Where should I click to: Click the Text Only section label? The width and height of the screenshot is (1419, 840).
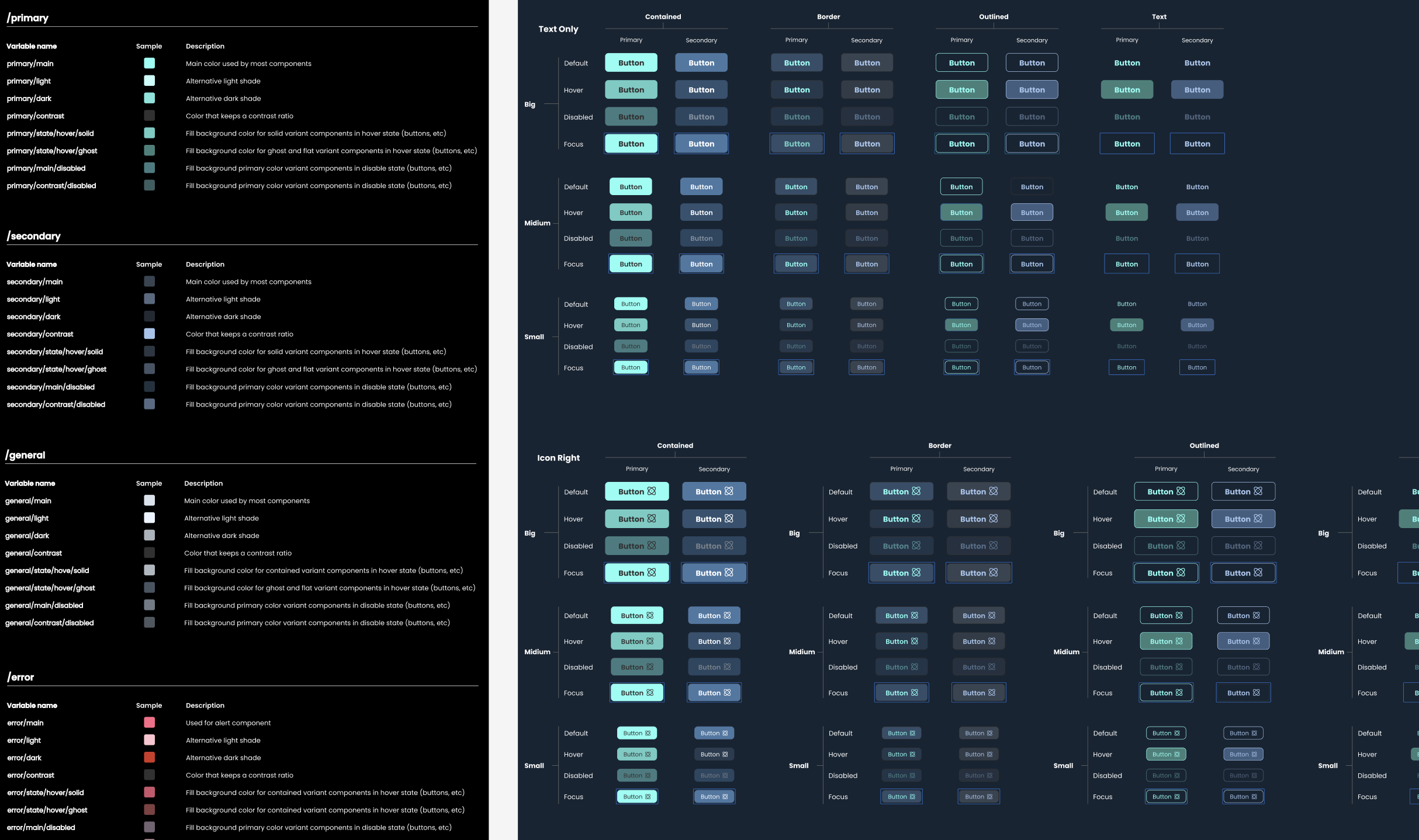[x=558, y=29]
